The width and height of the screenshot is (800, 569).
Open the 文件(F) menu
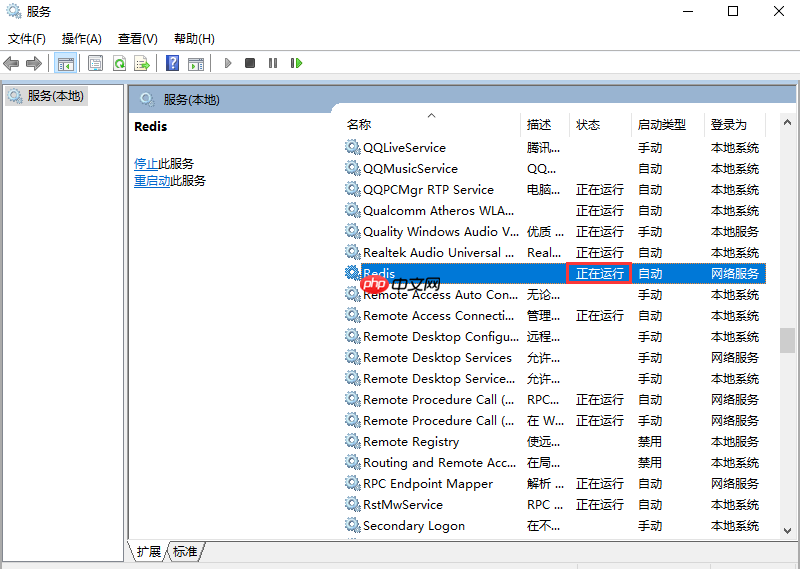click(27, 39)
